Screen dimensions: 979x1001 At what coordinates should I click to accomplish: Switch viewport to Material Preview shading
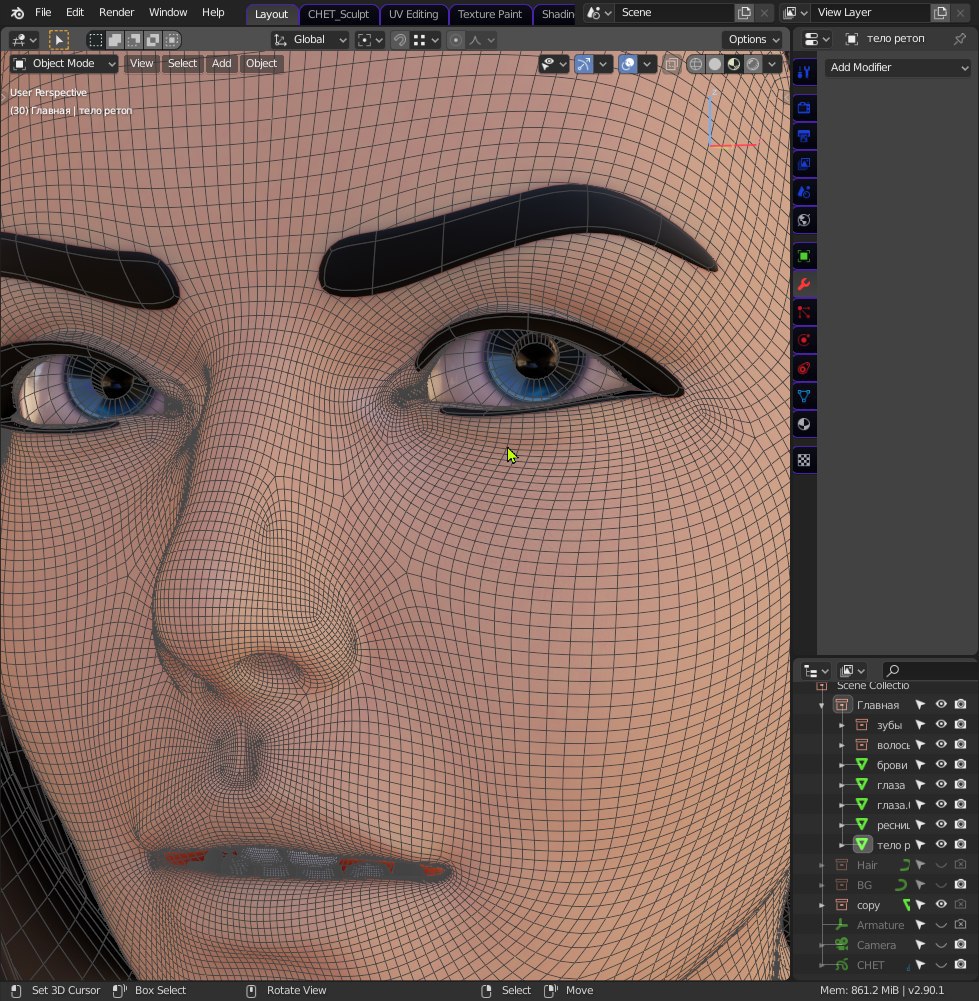[734, 64]
